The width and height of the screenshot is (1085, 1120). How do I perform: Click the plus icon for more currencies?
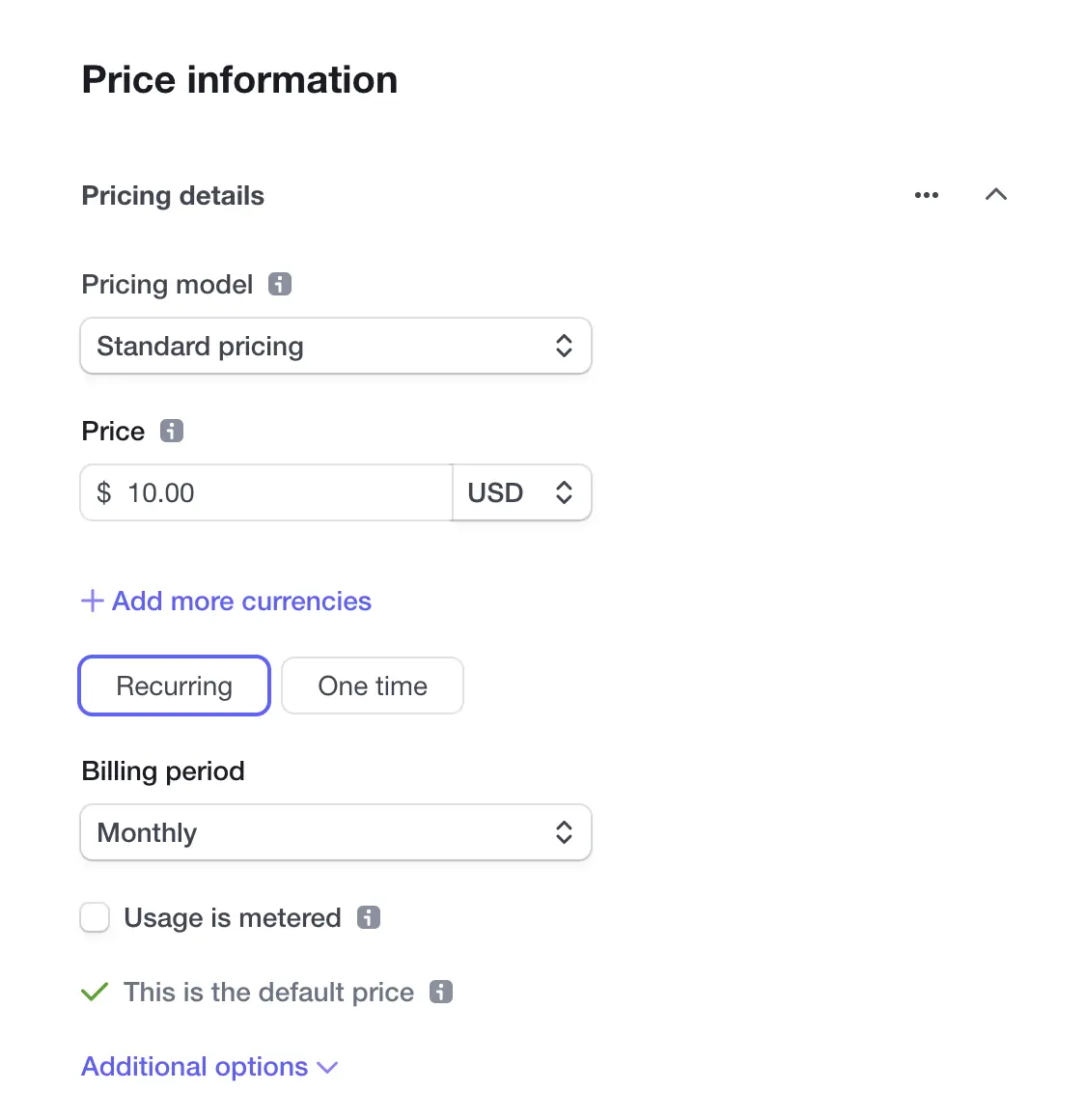click(92, 601)
